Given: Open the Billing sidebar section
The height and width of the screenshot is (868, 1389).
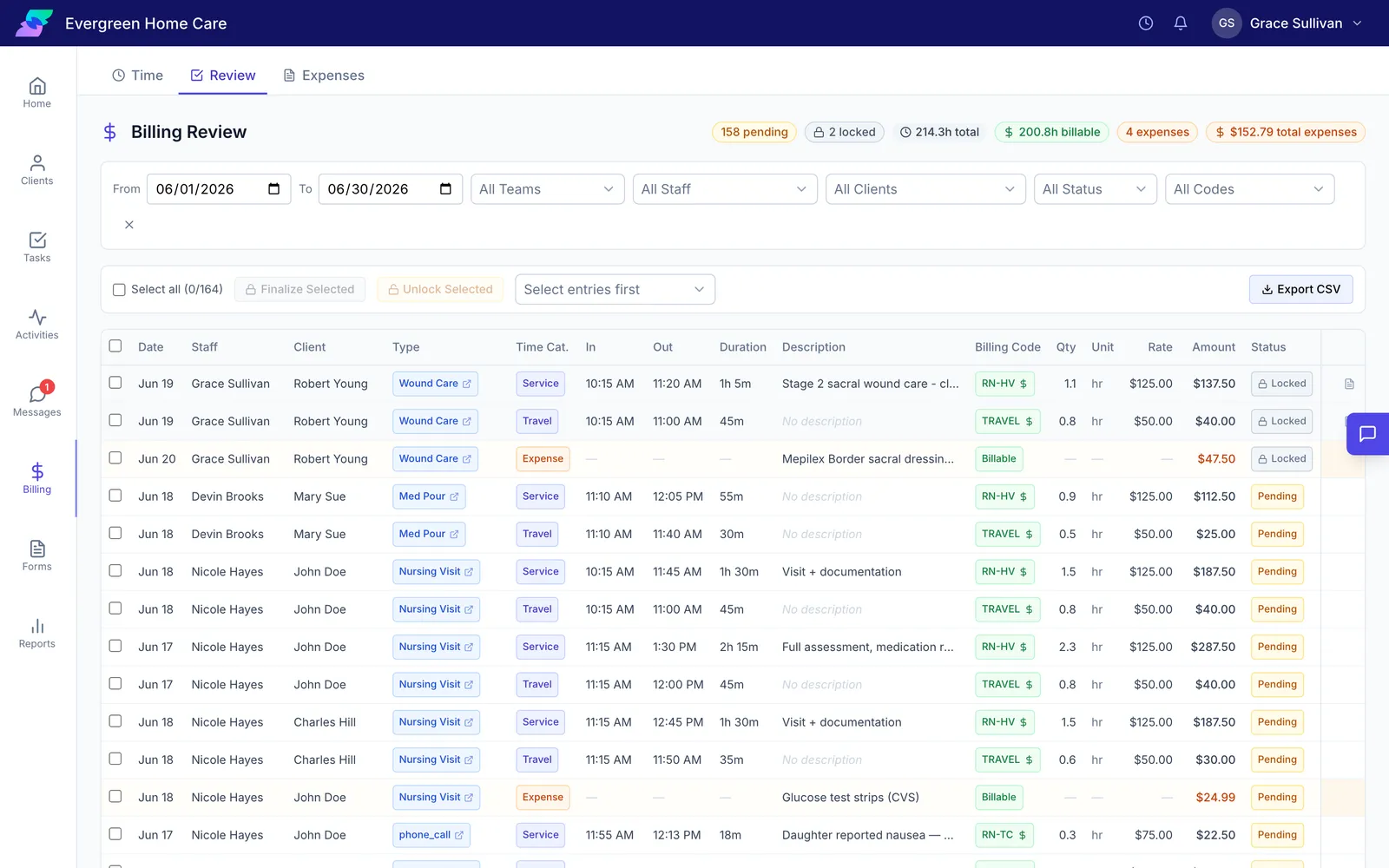Looking at the screenshot, I should click(x=37, y=478).
